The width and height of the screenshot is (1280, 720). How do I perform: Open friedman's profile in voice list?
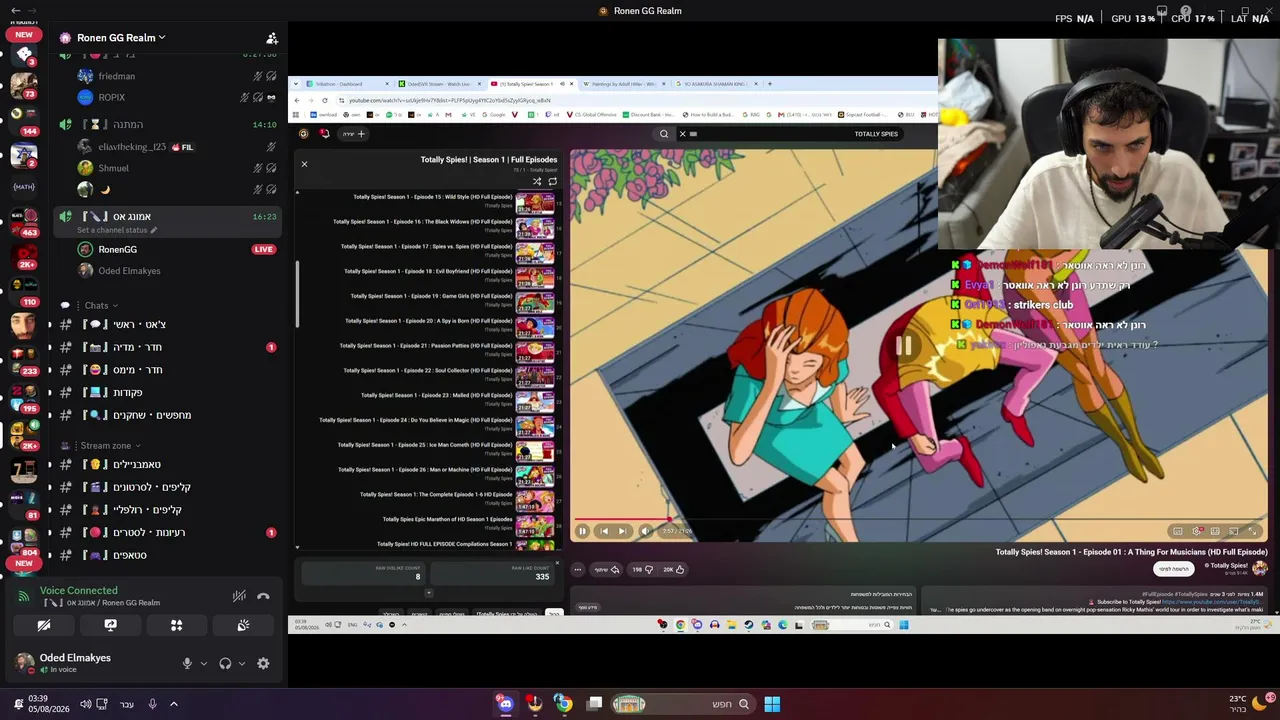click(168, 76)
